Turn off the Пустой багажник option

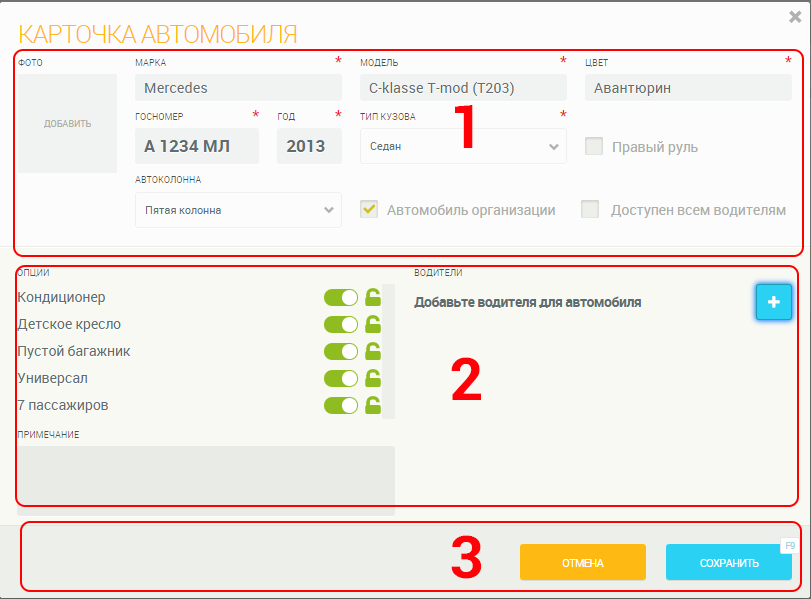click(x=341, y=351)
